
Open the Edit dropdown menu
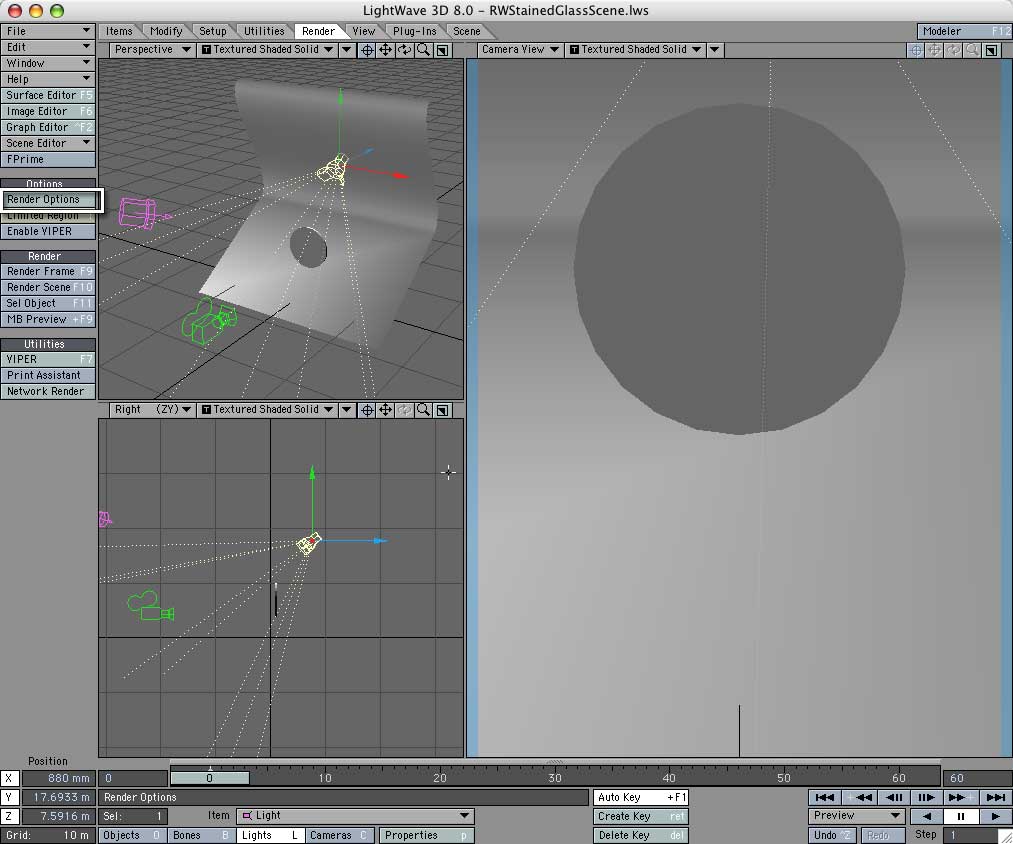48,47
